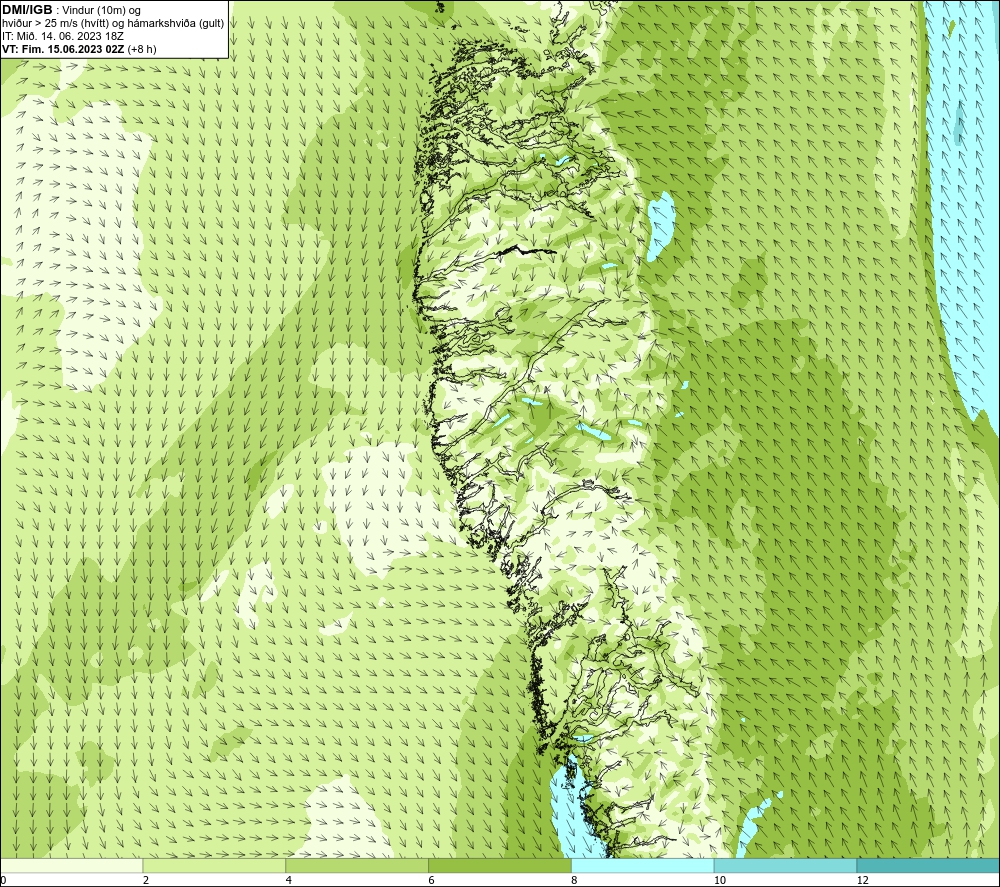This screenshot has height=887, width=1000.
Task: Pick the above-12 m/s teal segment
Action: [x=929, y=865]
